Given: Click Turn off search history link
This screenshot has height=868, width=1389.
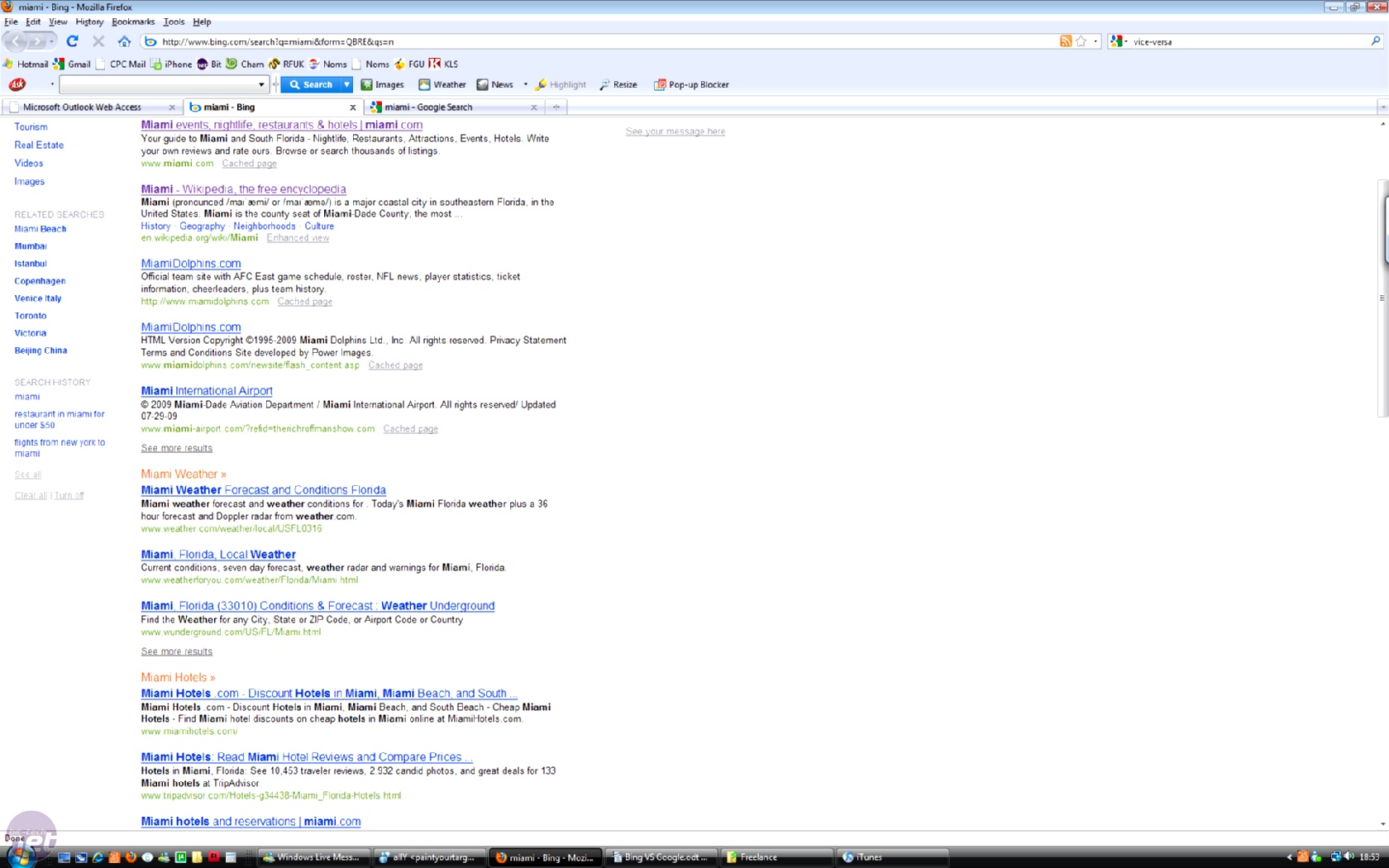Looking at the screenshot, I should tap(69, 496).
